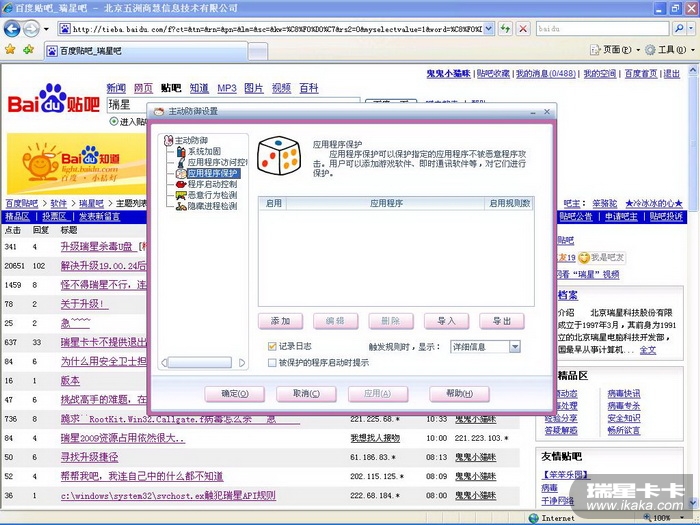Screen dimensions: 700x525
Task: Click the 病毒快讯 link
Action: click(x=624, y=394)
